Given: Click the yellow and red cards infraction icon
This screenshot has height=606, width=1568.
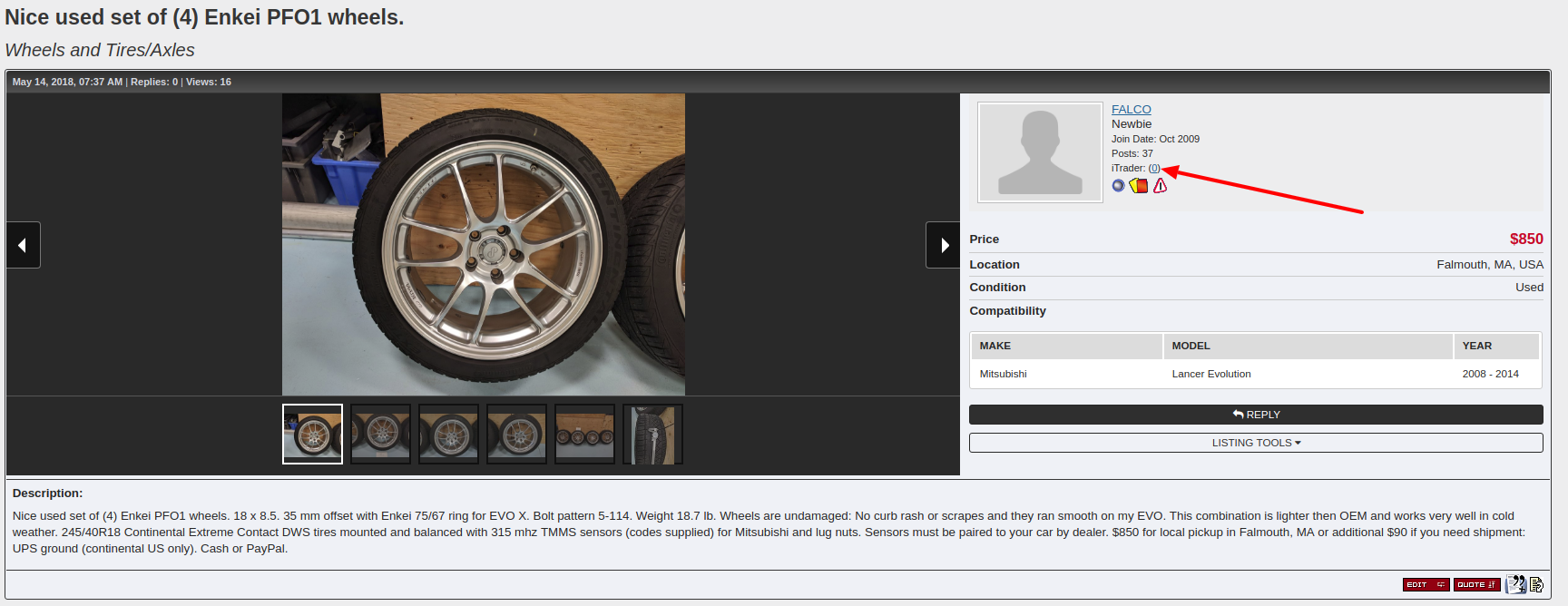Looking at the screenshot, I should tap(1139, 186).
